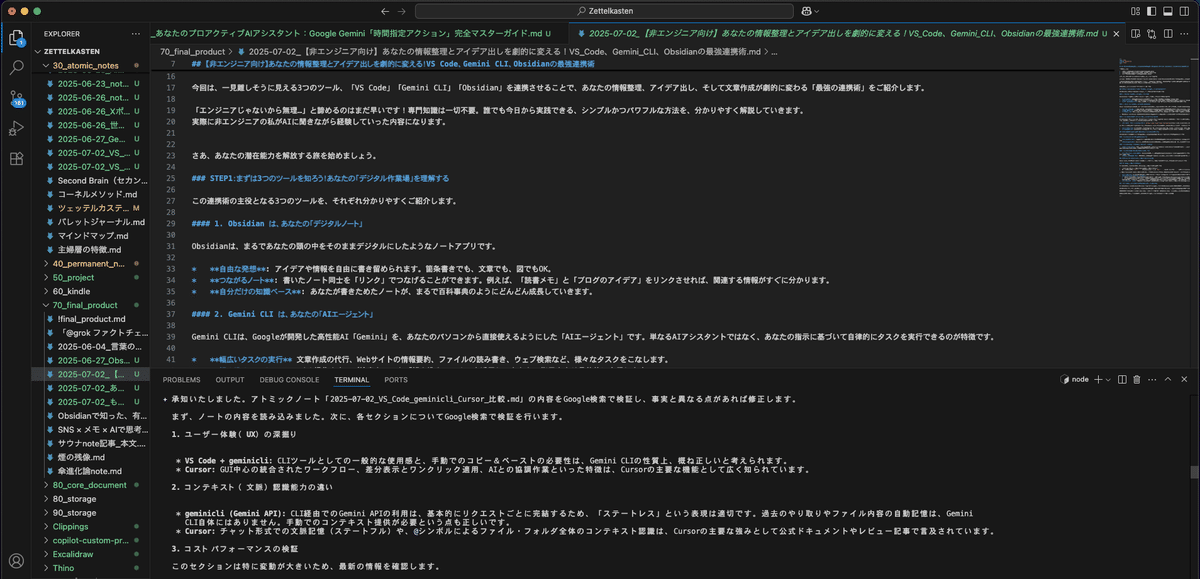Maximize the terminal panel with the chevron
The image size is (1200, 579).
point(1166,379)
